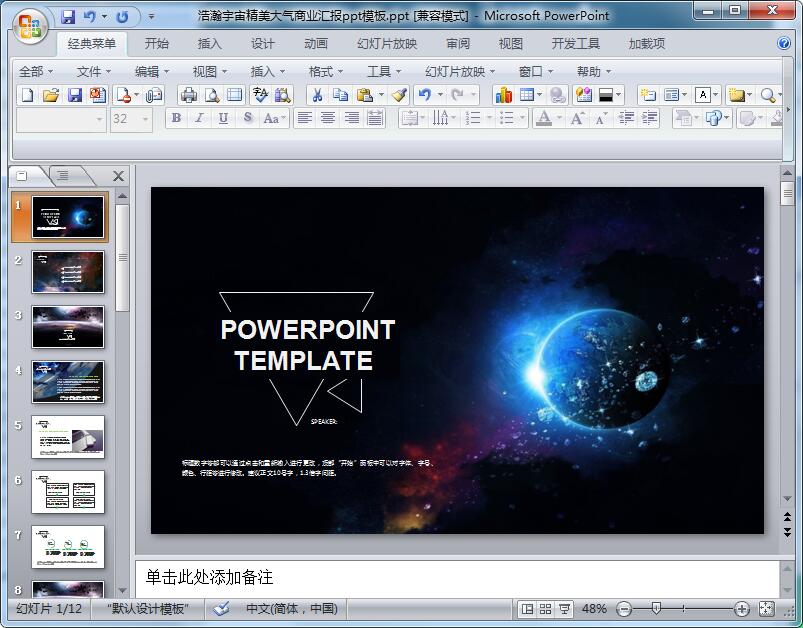Decrease font size
This screenshot has width=803, height=628.
601,118
